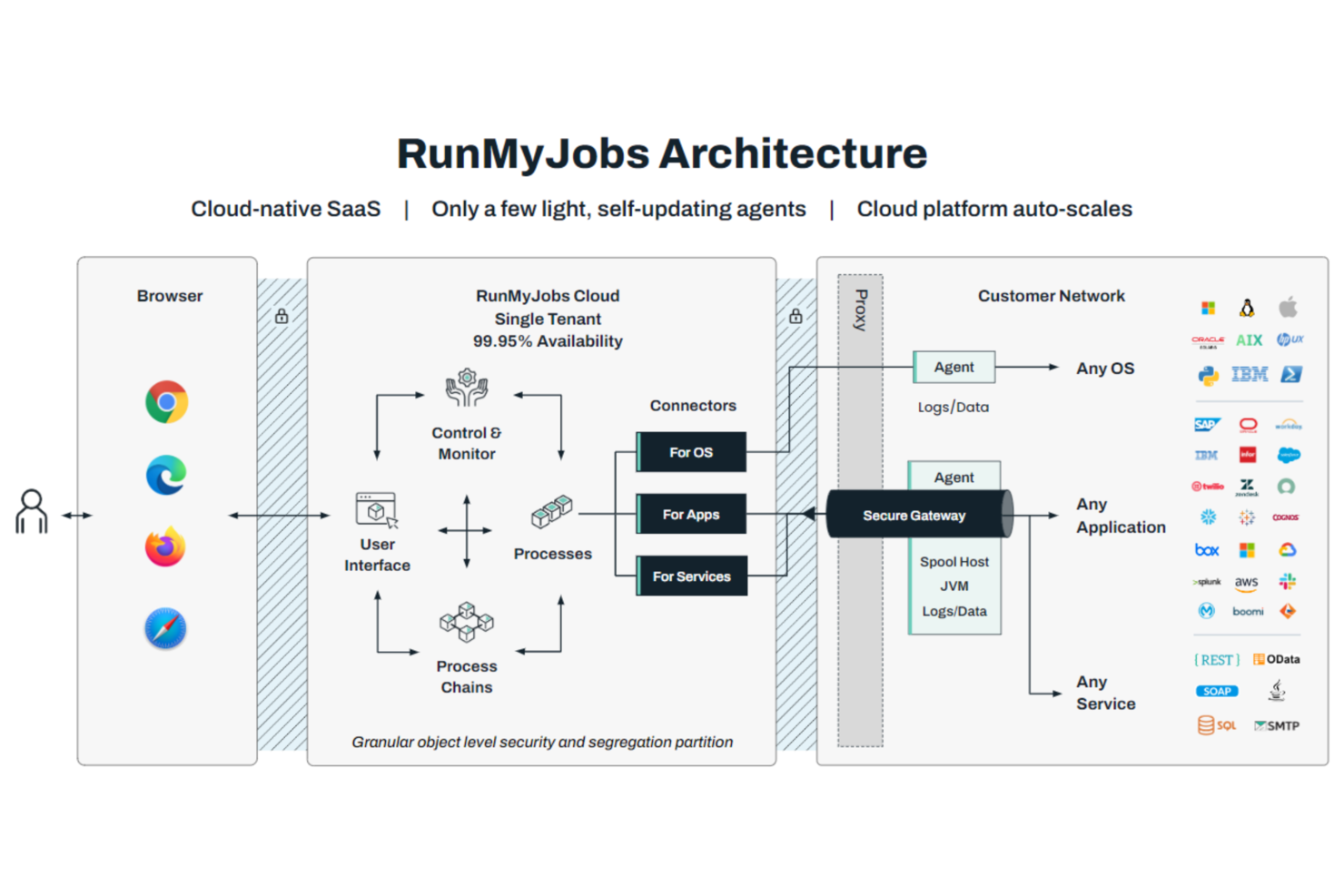
Task: Click the User Interface window icon
Action: pyautogui.click(x=377, y=509)
